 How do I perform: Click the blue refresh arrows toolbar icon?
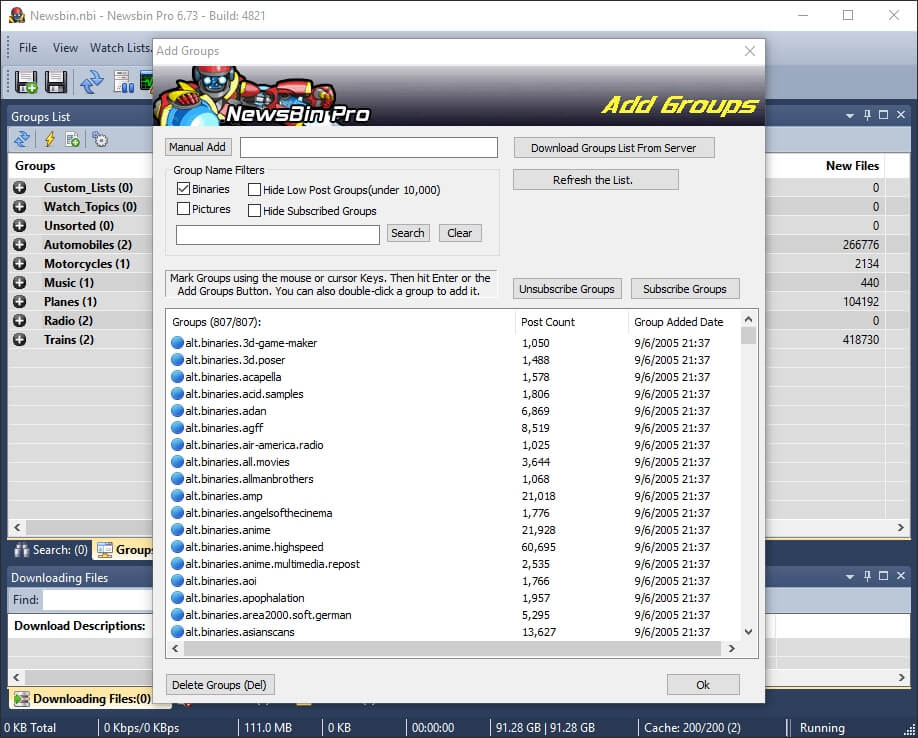91,82
